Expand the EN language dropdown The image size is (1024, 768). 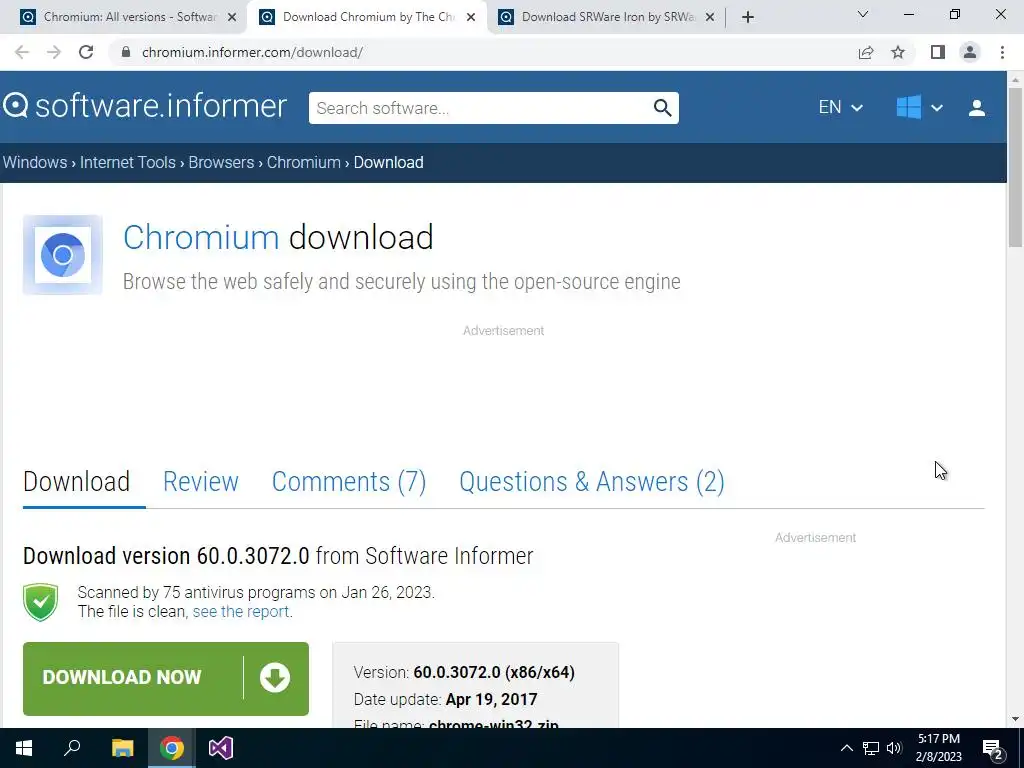coord(840,107)
